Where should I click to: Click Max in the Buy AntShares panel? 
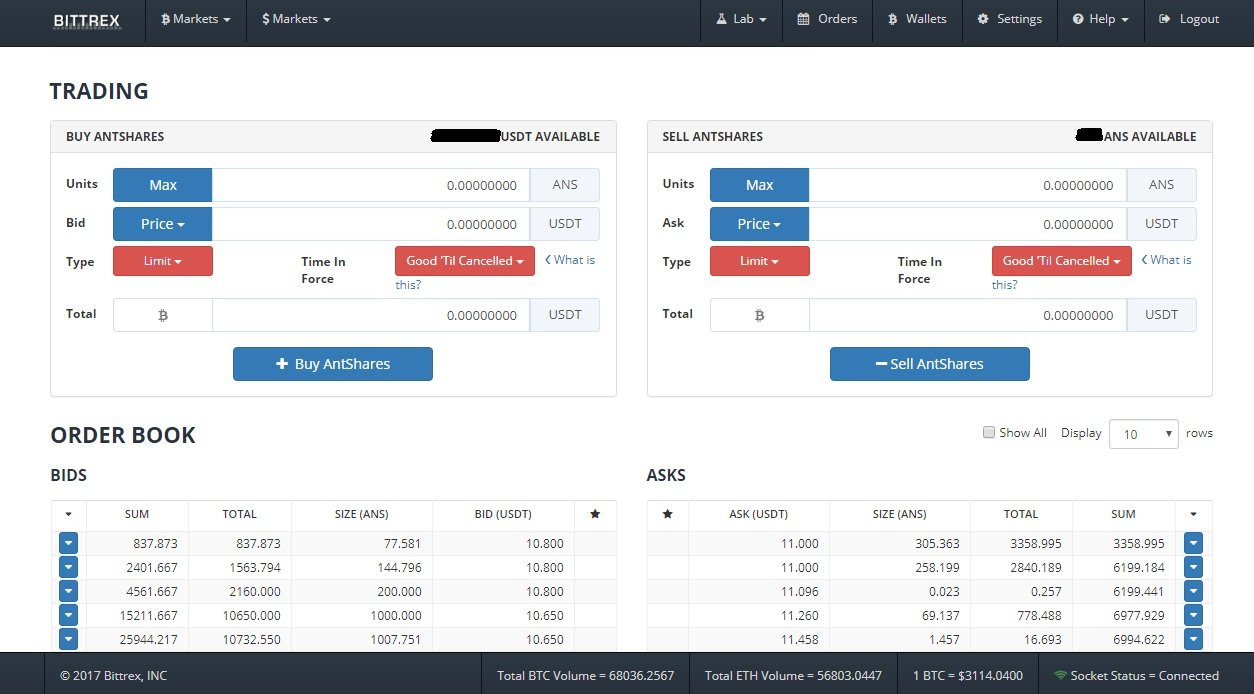[163, 185]
